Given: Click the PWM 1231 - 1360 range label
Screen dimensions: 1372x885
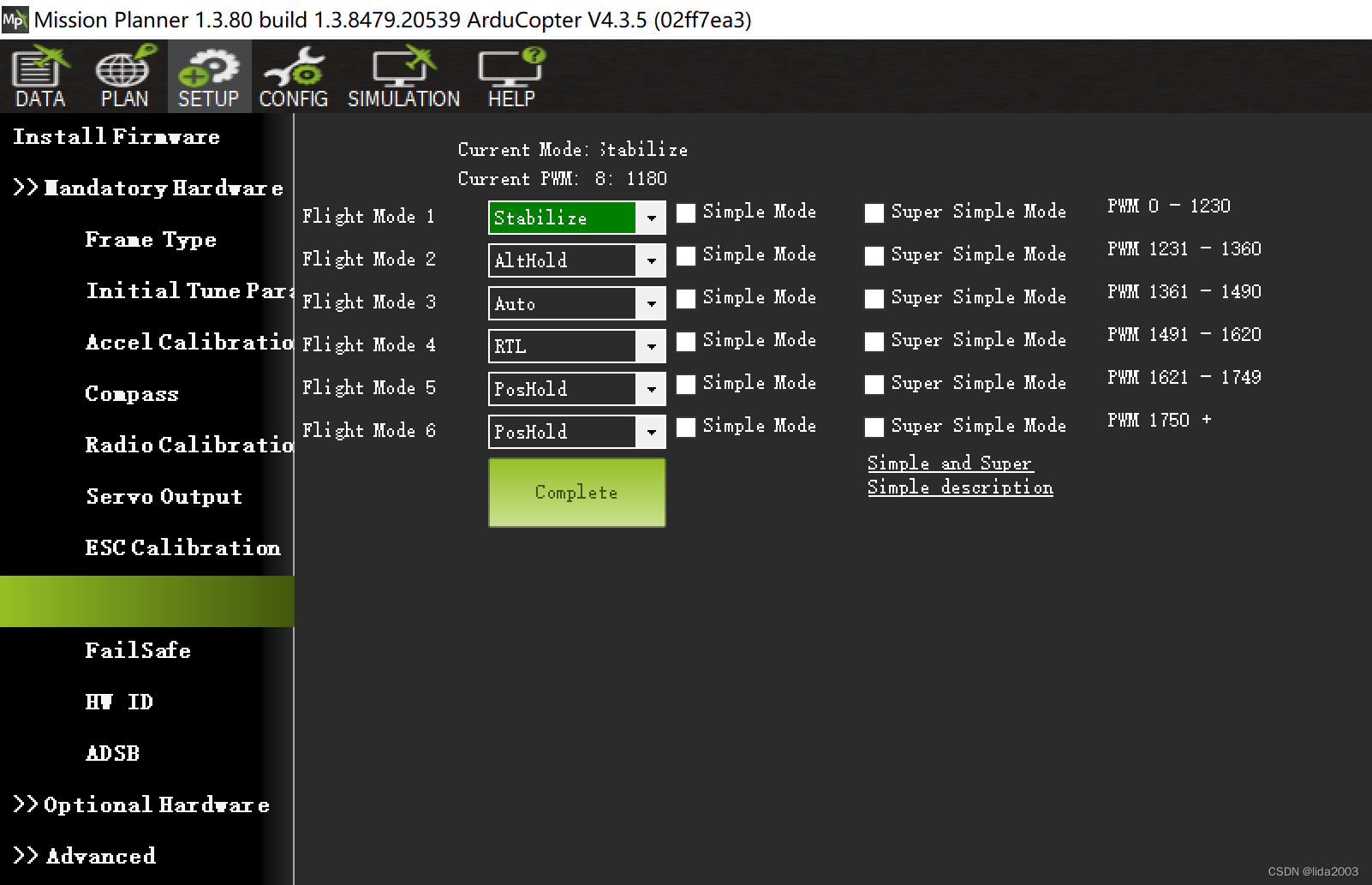Looking at the screenshot, I should pyautogui.click(x=1184, y=248).
